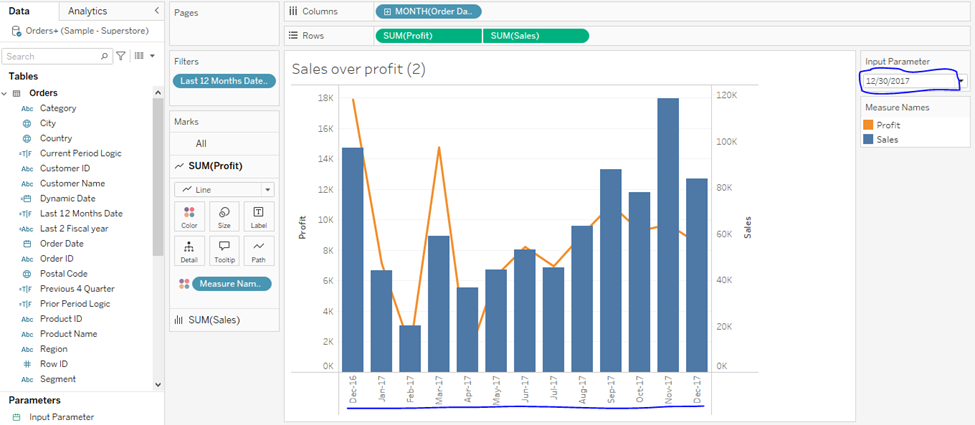Click the Detail marks card

[x=189, y=250]
